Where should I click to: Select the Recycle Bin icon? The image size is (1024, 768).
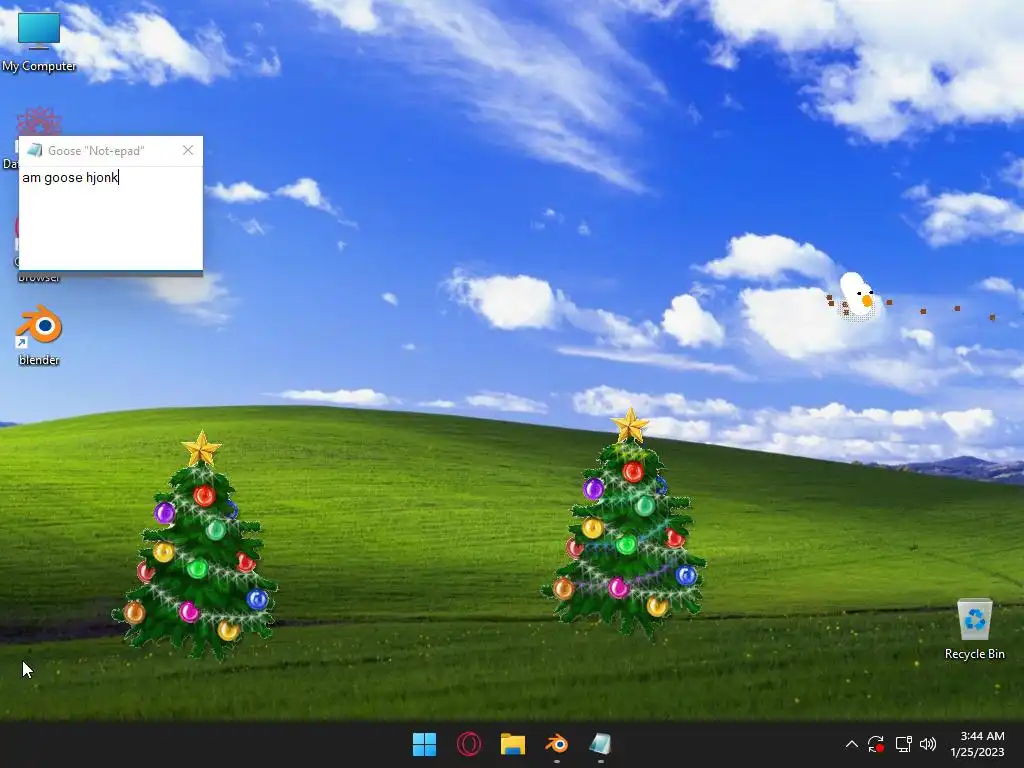click(x=974, y=629)
